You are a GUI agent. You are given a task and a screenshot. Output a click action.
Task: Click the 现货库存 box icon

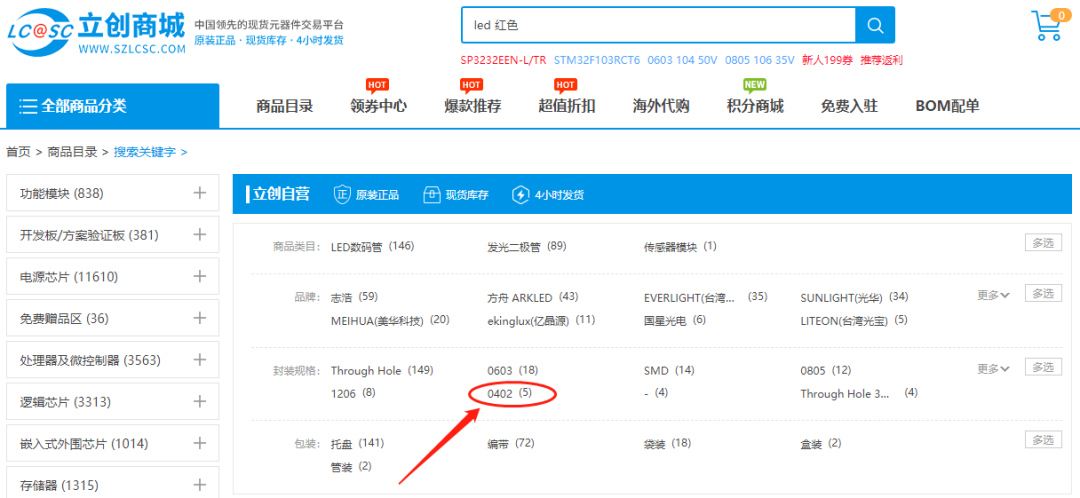click(431, 195)
